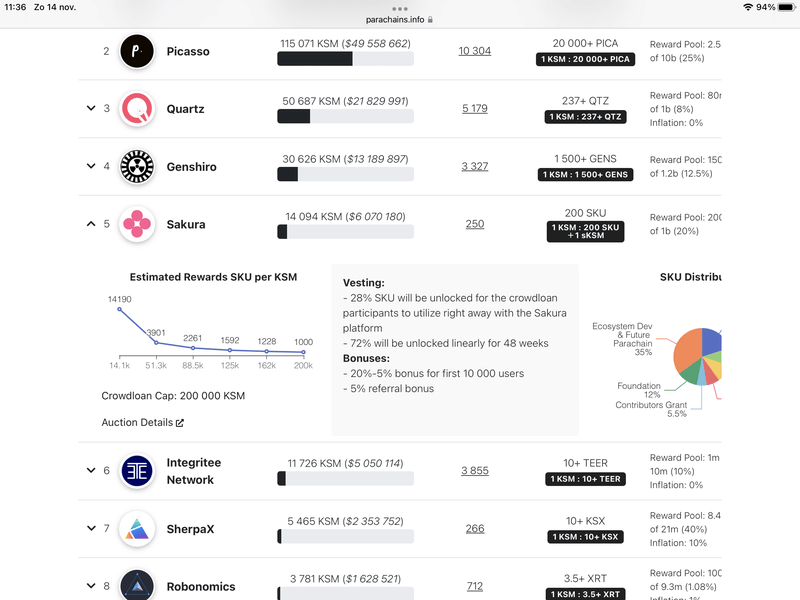
Task: Open Sakura's 250 contributors link
Action: pyautogui.click(x=475, y=224)
